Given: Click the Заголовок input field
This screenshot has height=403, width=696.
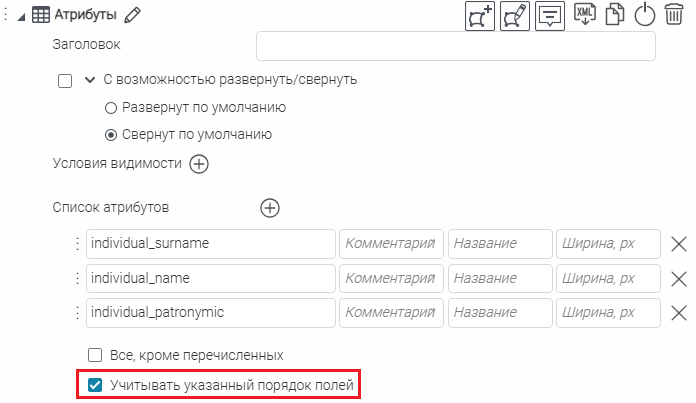Looking at the screenshot, I should [455, 46].
